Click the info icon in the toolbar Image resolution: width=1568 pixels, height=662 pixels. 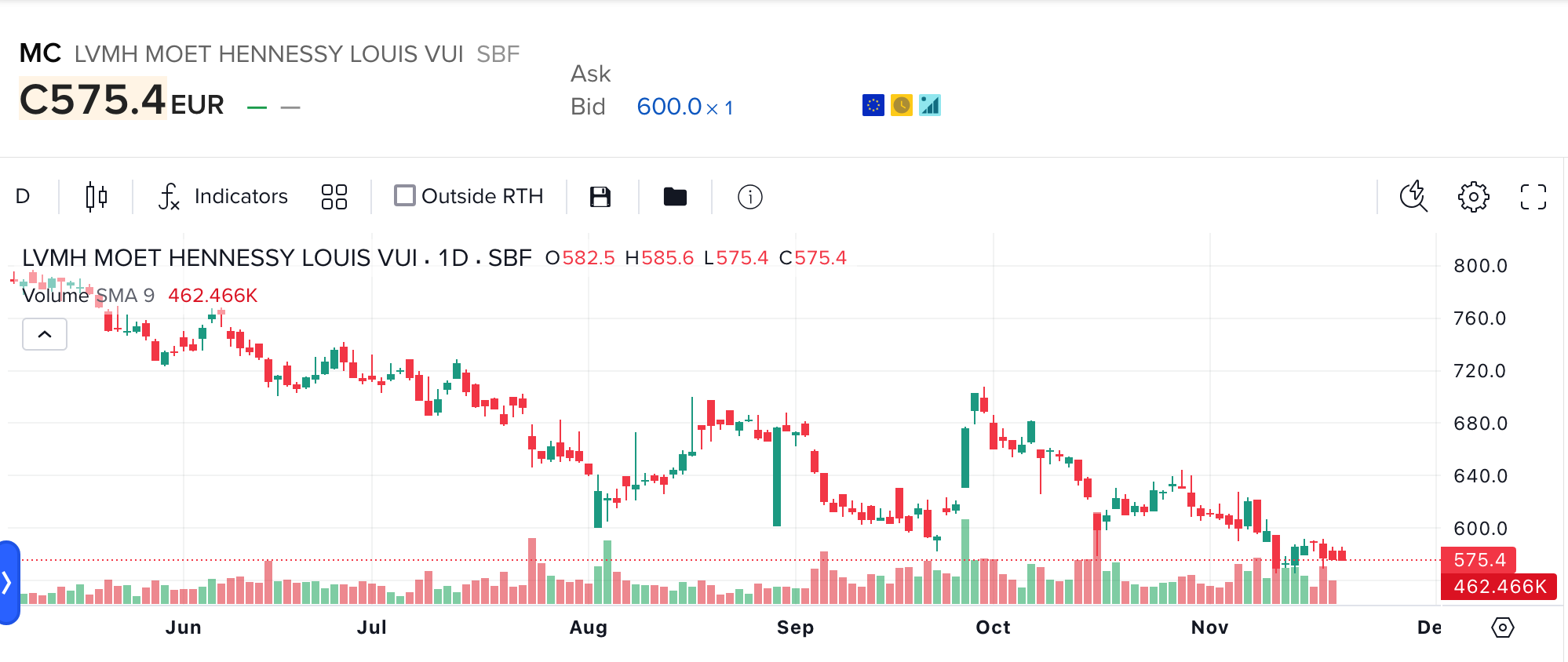pyautogui.click(x=749, y=197)
